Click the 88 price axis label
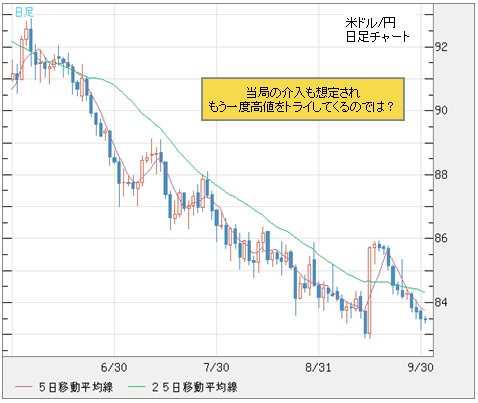 (441, 175)
